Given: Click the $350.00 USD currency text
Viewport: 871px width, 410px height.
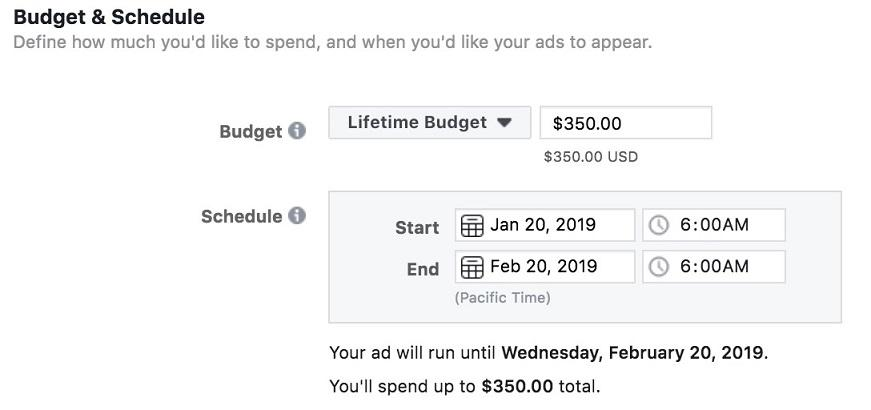Looking at the screenshot, I should [x=590, y=157].
